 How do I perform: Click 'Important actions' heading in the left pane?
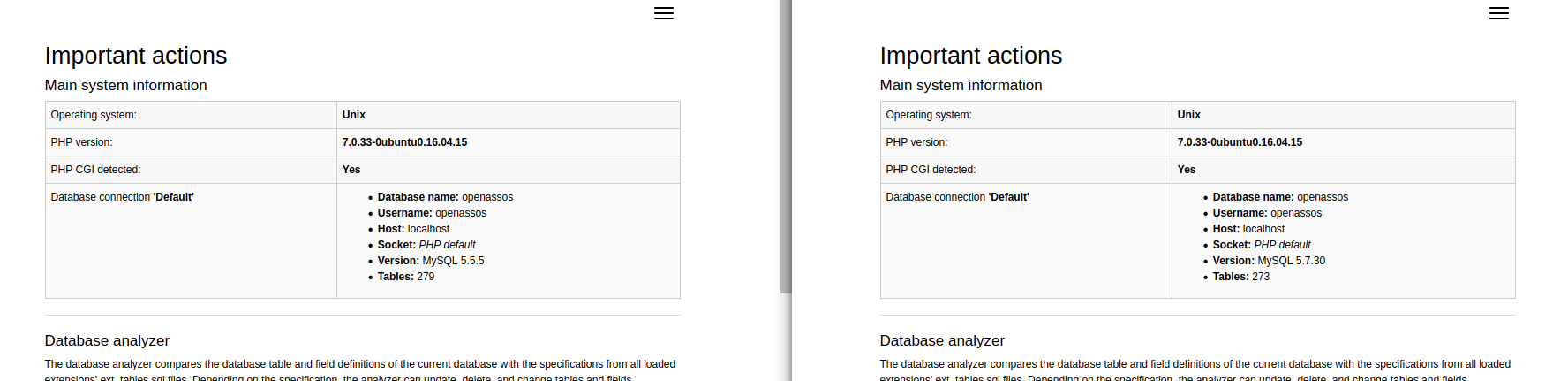coord(136,56)
